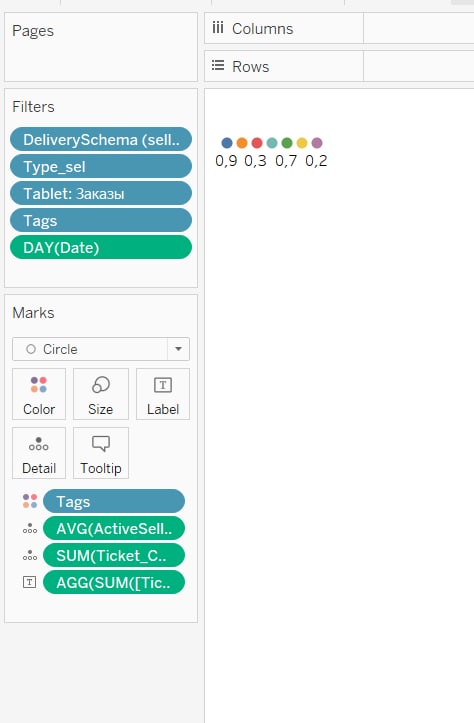Select the DAY(Date) filter pill

[x=101, y=248]
